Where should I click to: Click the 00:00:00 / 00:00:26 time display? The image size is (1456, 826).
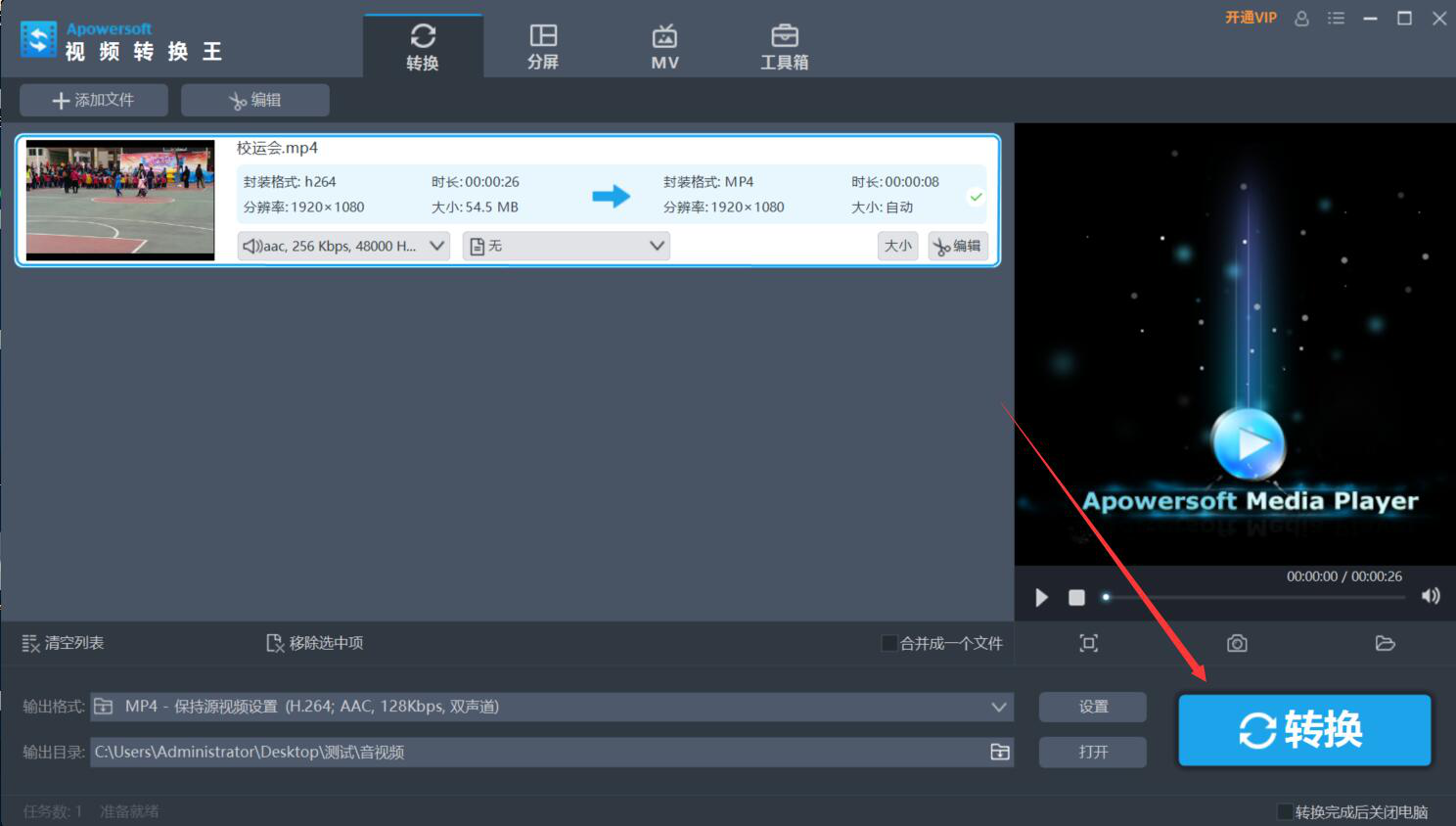[1344, 576]
